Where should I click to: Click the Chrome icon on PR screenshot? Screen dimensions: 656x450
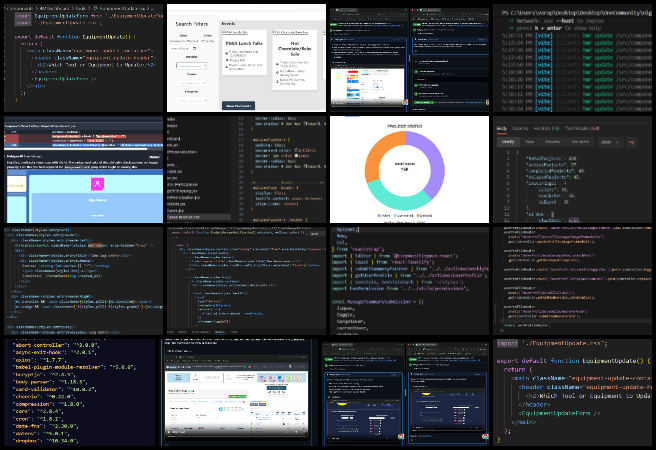click(x=401, y=437)
